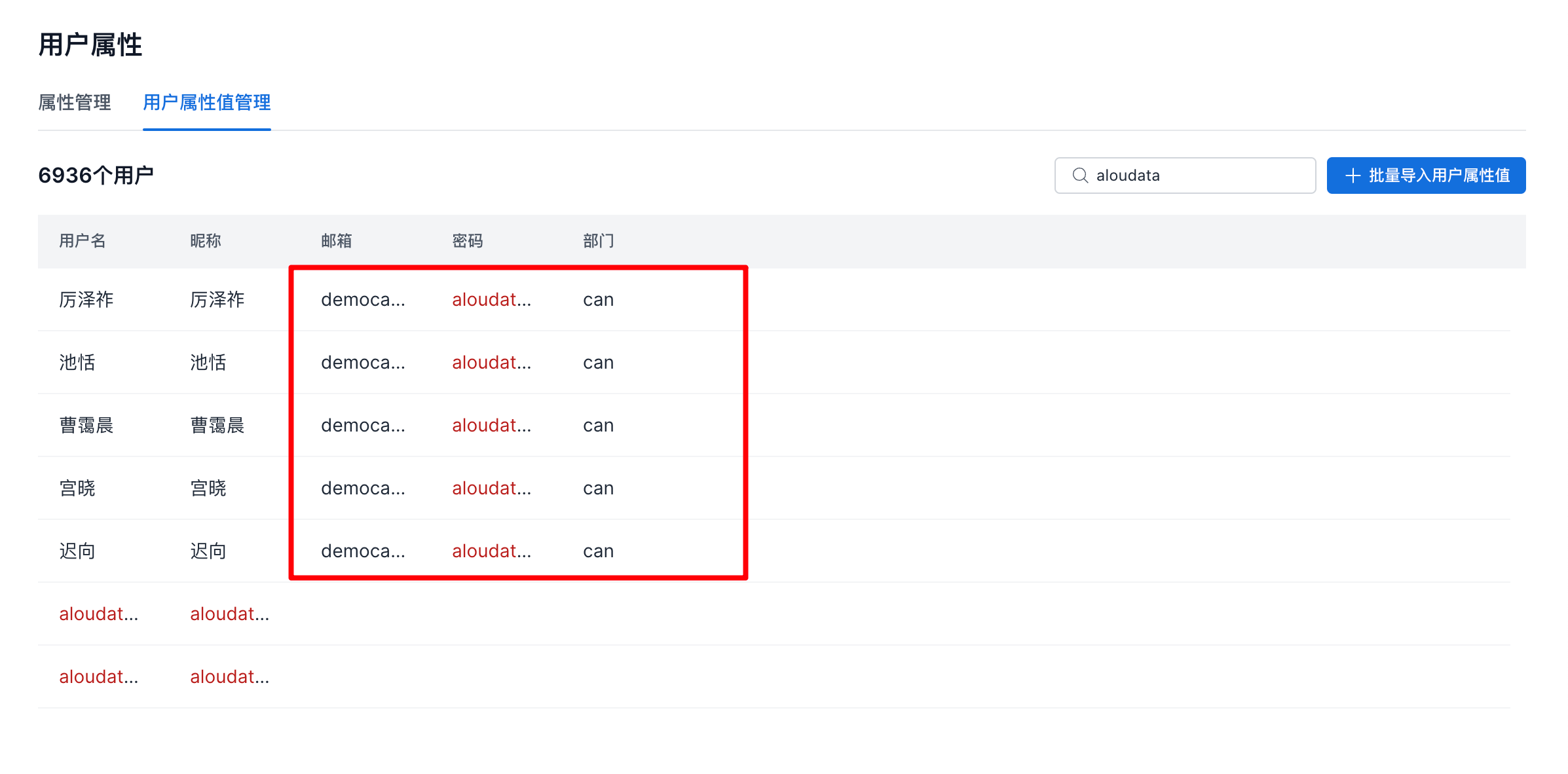Screen dimensions: 1568x774
Task: Click 昵称 column header
Action: pyautogui.click(x=206, y=241)
